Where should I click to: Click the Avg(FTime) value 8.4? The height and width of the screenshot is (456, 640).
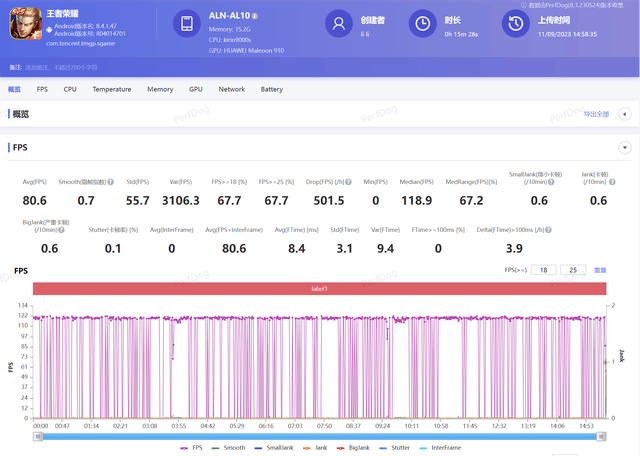pos(297,248)
